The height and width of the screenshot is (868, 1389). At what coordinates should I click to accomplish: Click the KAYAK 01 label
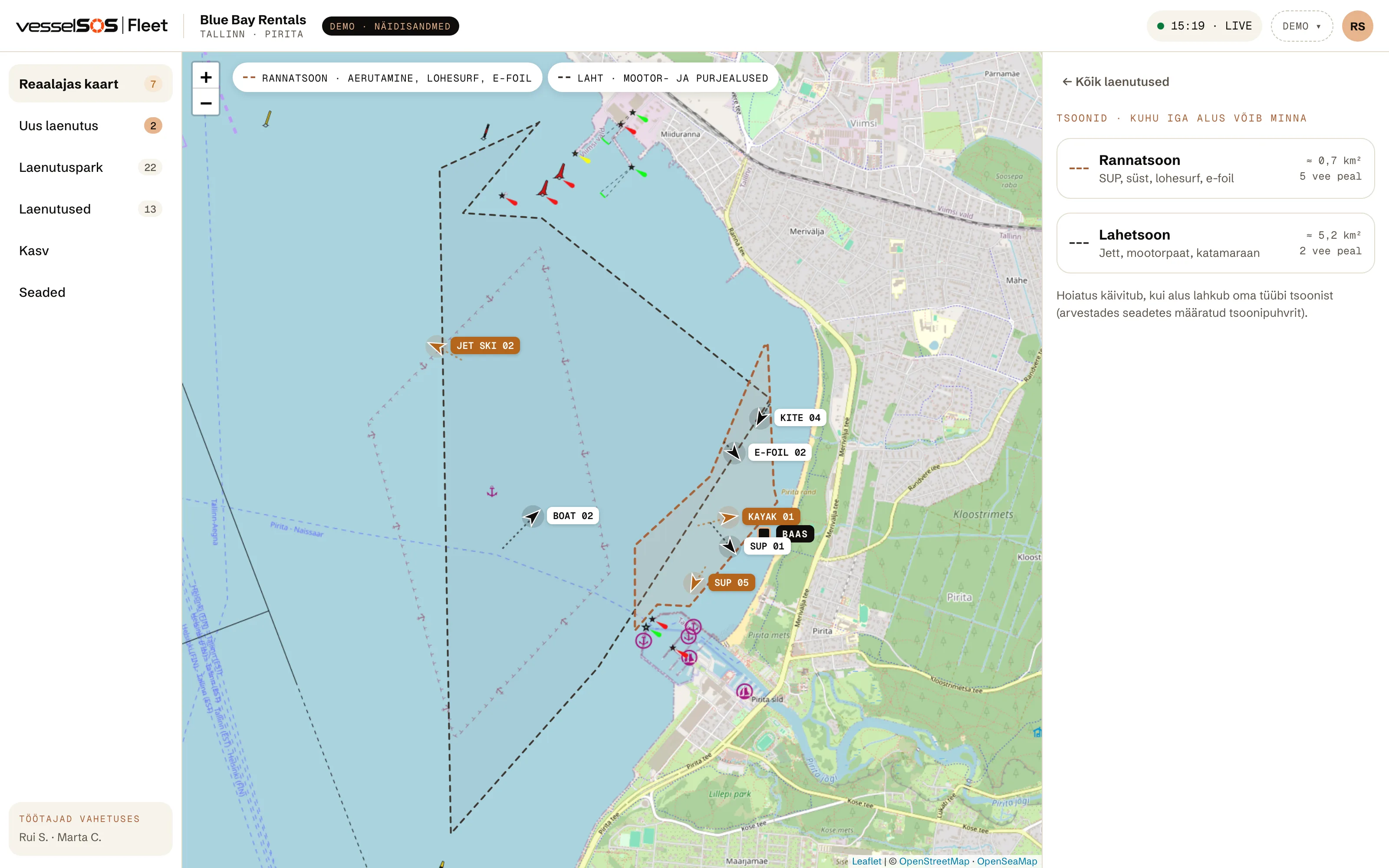[x=771, y=516]
